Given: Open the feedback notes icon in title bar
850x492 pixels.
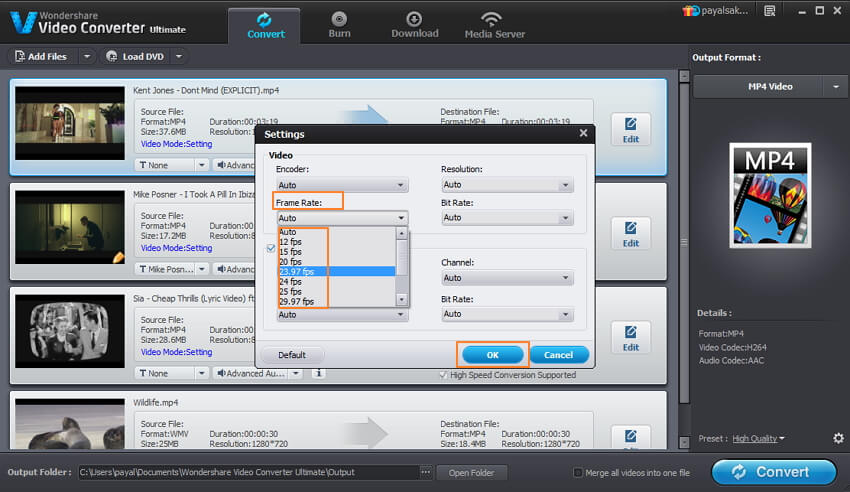Looking at the screenshot, I should pos(769,11).
